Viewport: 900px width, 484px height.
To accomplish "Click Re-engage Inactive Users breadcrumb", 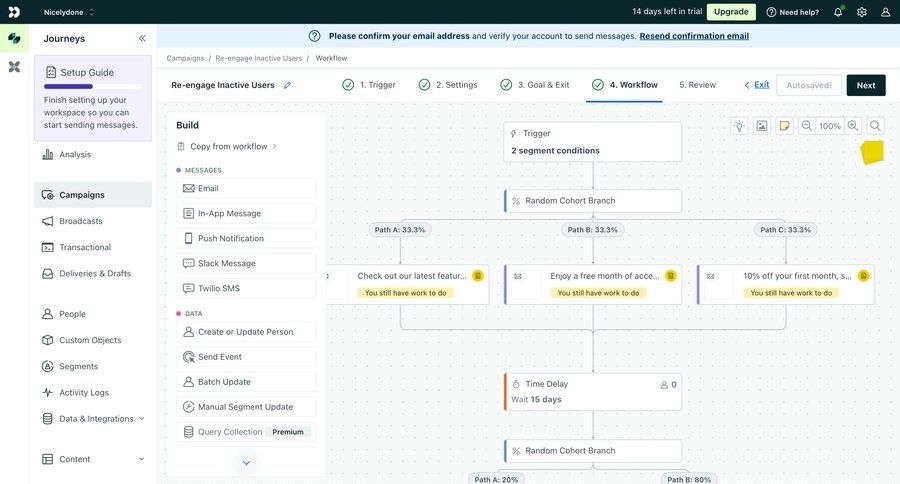I will coord(258,58).
